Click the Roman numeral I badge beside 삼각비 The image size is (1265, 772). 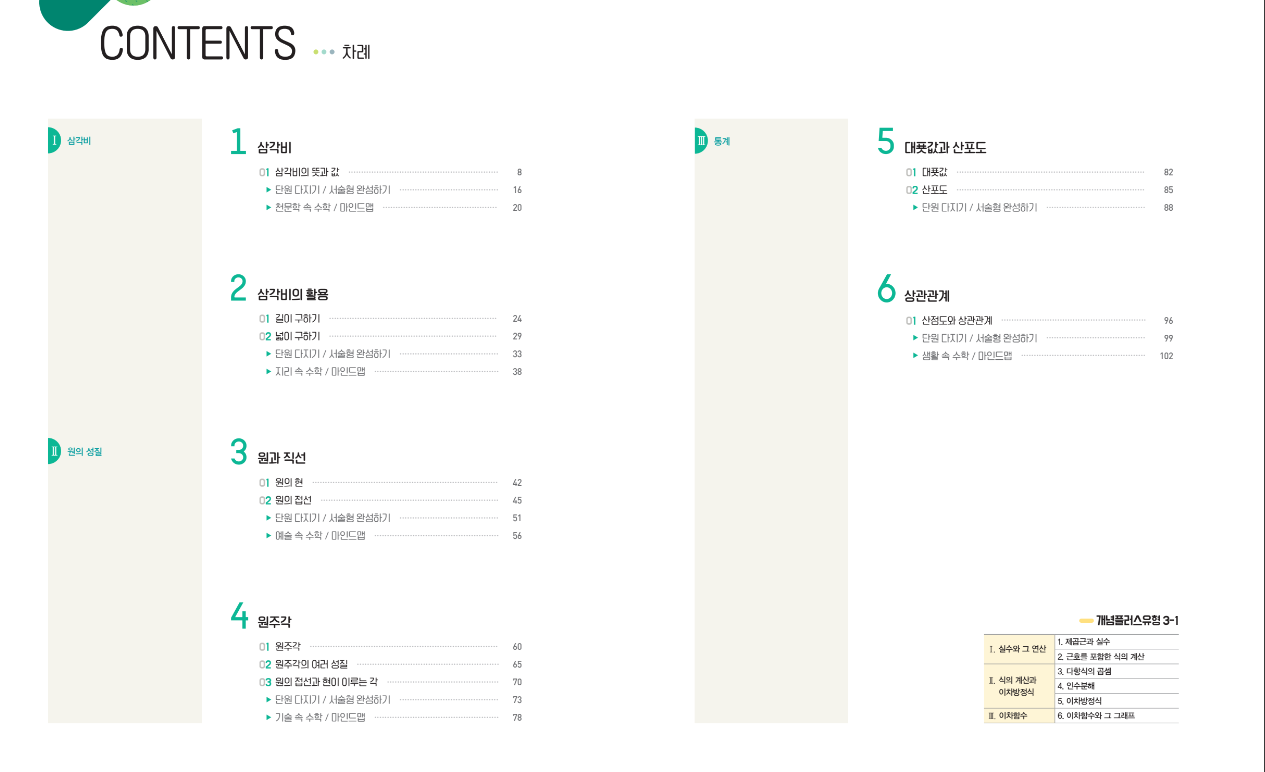53,141
